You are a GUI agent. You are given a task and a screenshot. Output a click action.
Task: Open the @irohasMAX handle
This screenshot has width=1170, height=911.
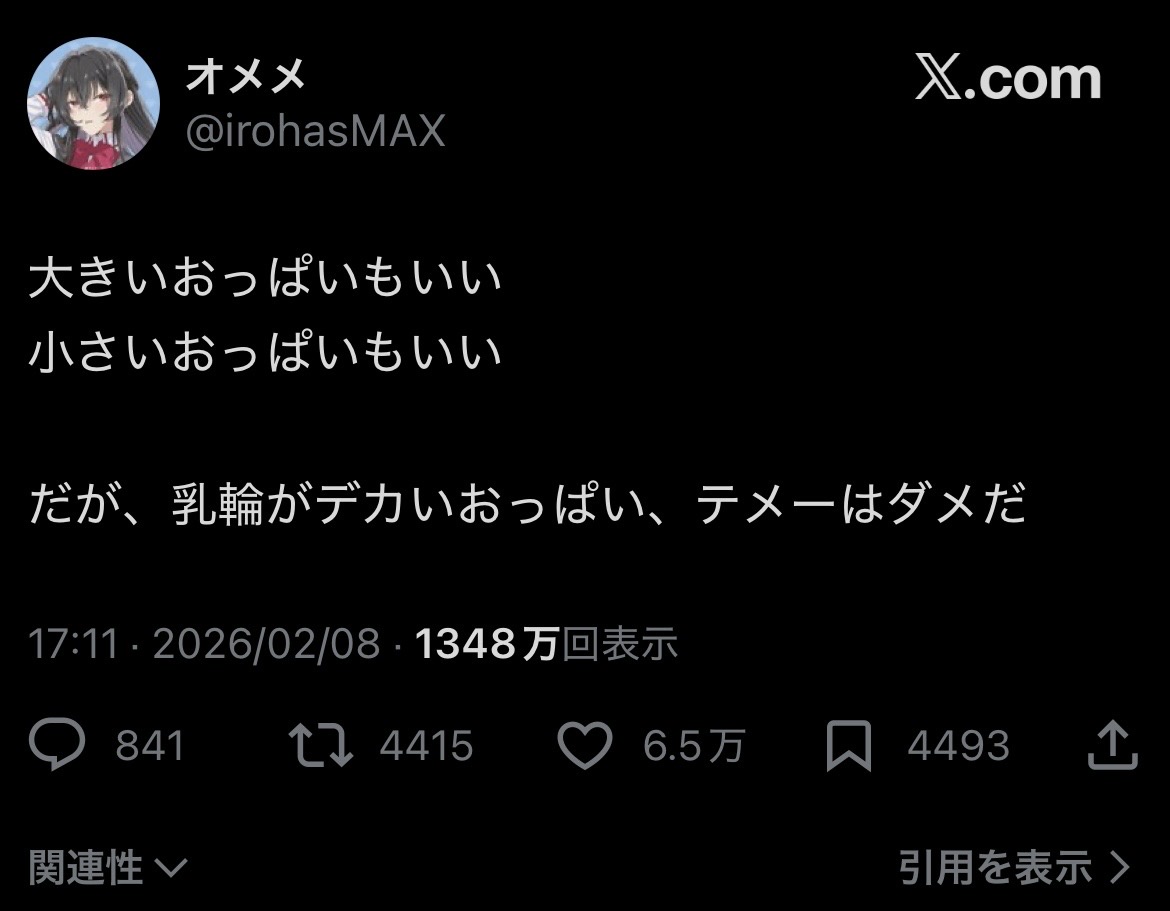(315, 131)
